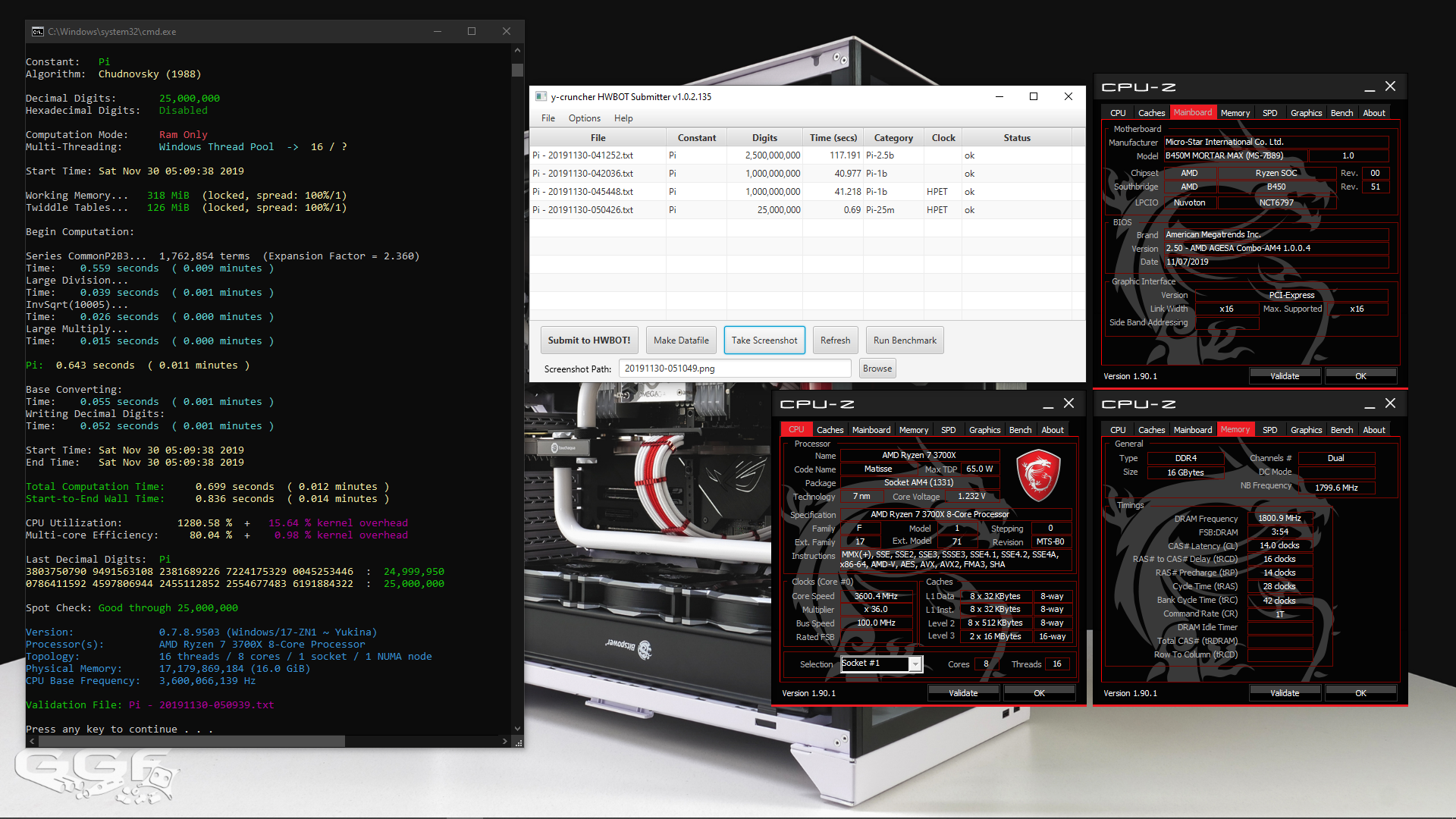Click the Status column header
Viewport: 1456px width, 819px height.
(1017, 137)
